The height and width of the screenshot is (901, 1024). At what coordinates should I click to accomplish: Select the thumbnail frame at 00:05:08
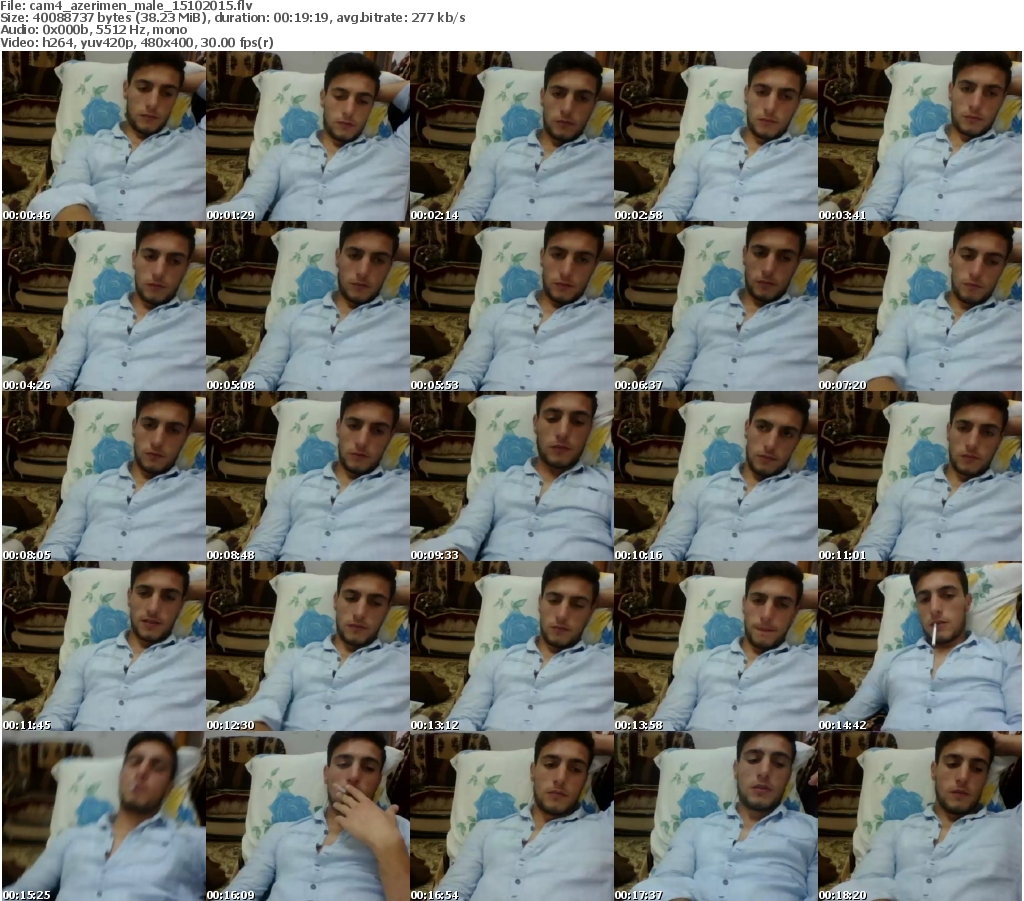(x=308, y=306)
